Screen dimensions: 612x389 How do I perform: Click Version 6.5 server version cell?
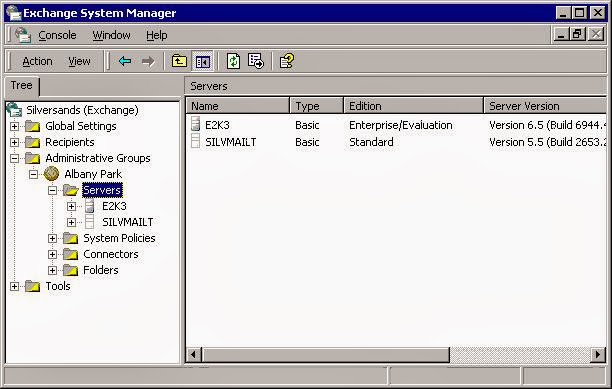(547, 125)
